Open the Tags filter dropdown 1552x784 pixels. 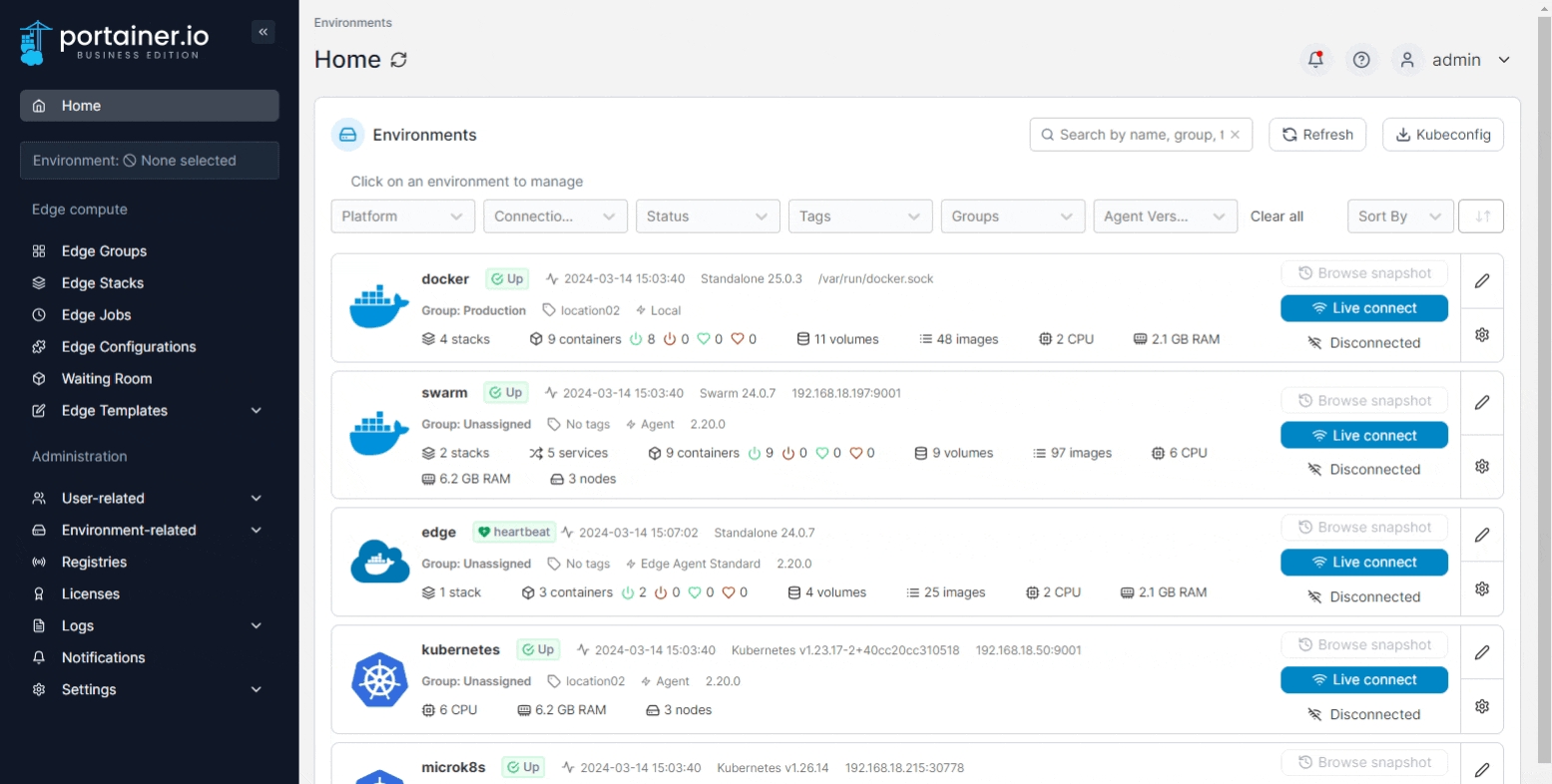pyautogui.click(x=860, y=216)
